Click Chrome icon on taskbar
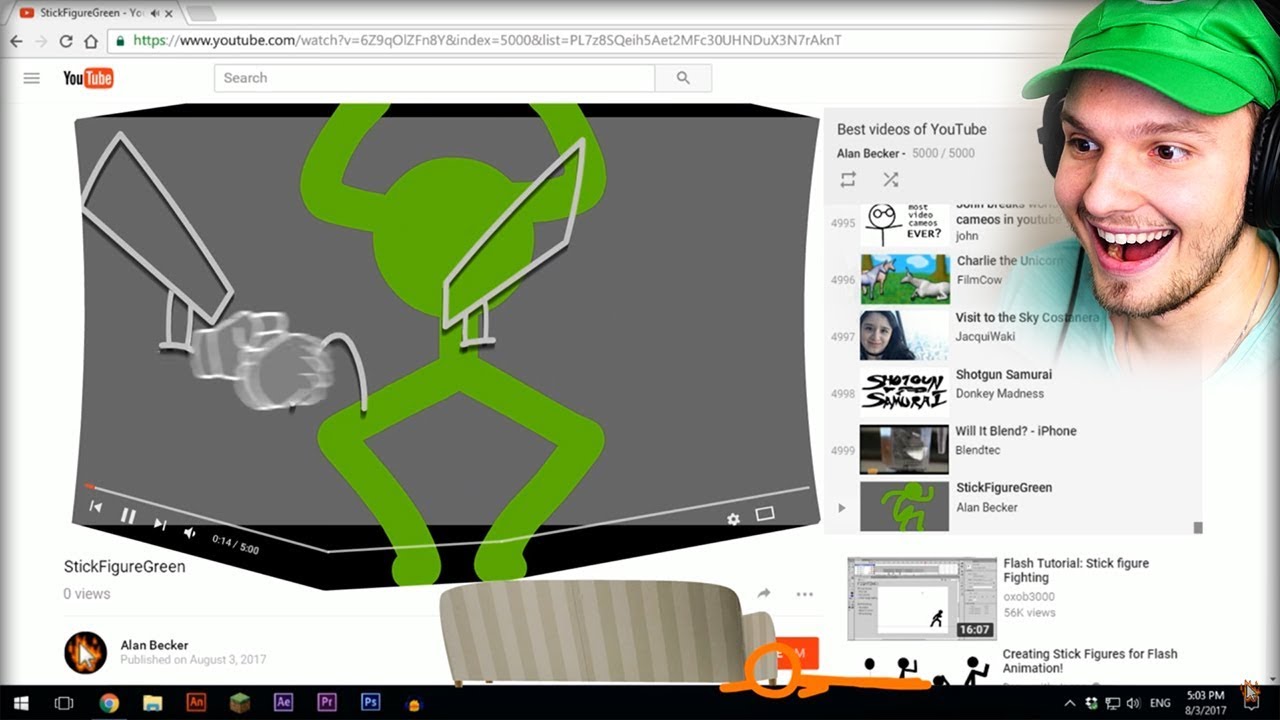Screen dimensions: 1280x720 click(109, 703)
